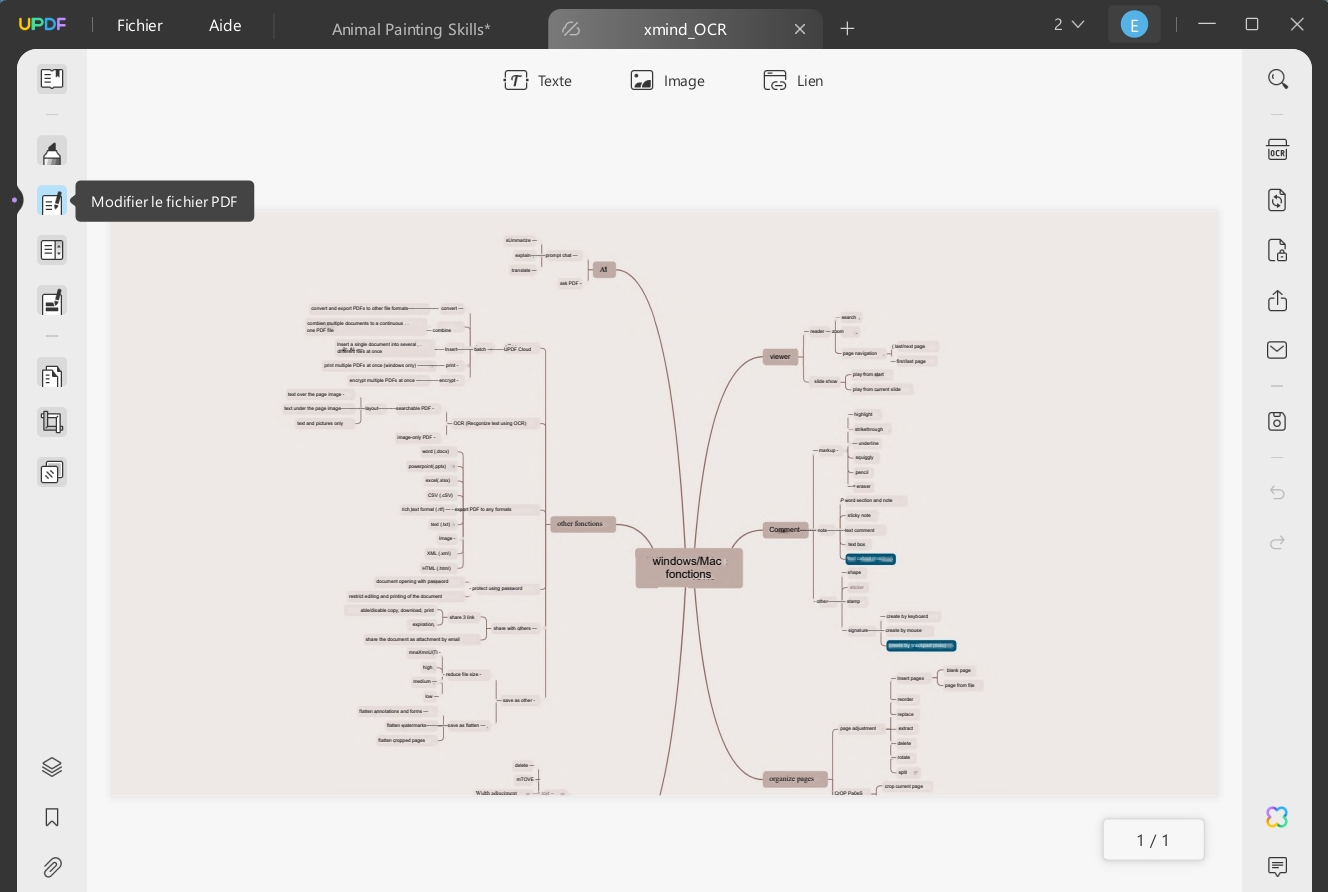The height and width of the screenshot is (892, 1328).
Task: Open the Reader mode icon in left sidebar
Action: (x=52, y=79)
